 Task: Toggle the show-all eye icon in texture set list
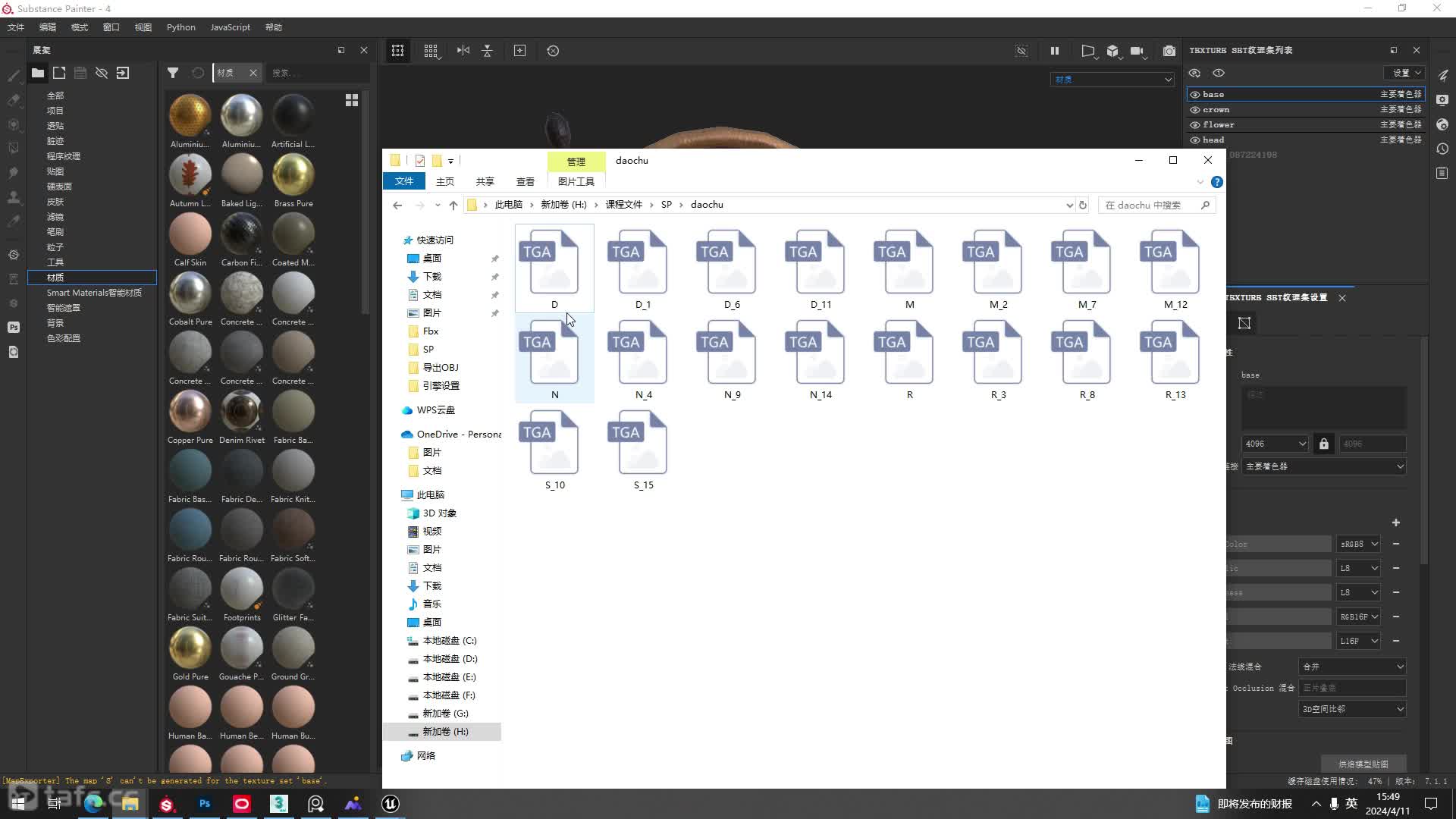point(1219,74)
